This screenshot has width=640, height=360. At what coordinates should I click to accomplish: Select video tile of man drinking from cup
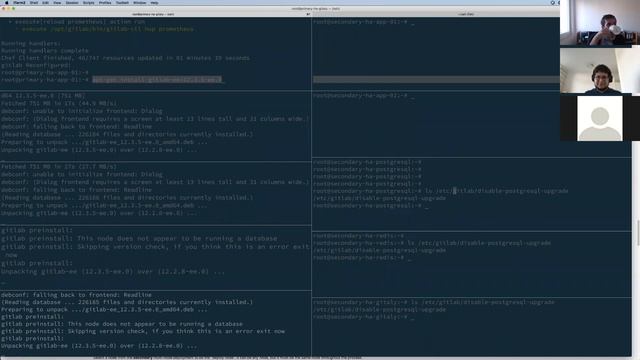(600, 23)
